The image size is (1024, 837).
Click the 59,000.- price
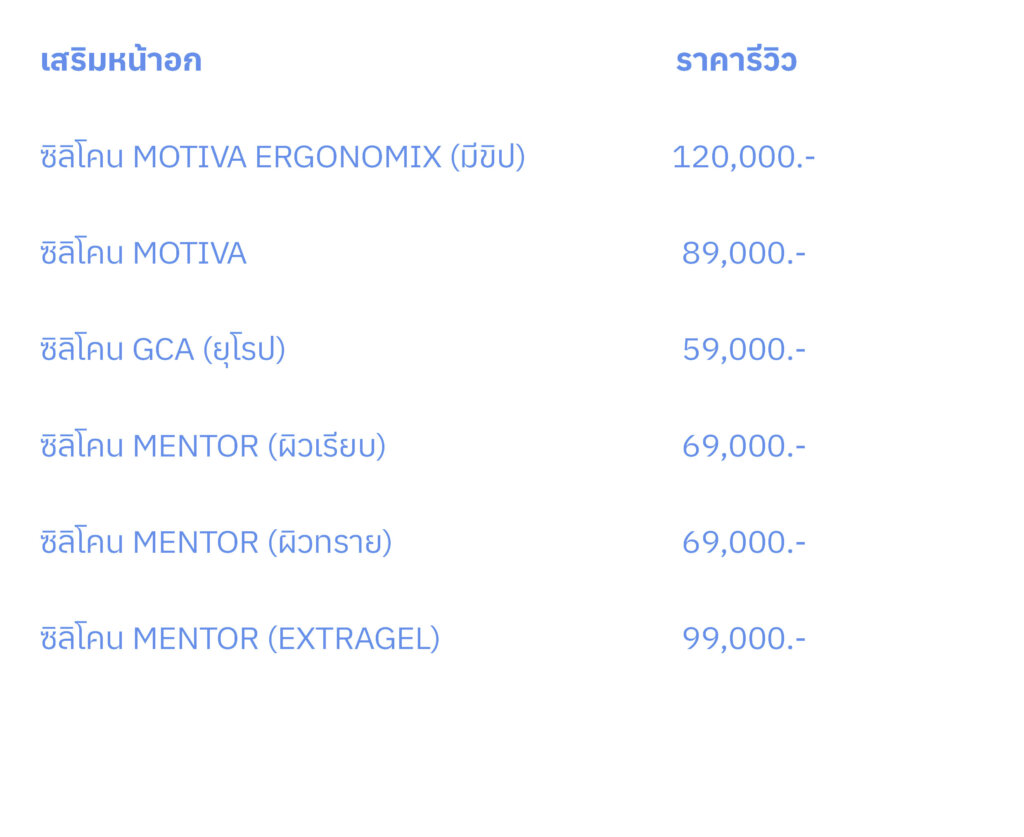(x=743, y=350)
